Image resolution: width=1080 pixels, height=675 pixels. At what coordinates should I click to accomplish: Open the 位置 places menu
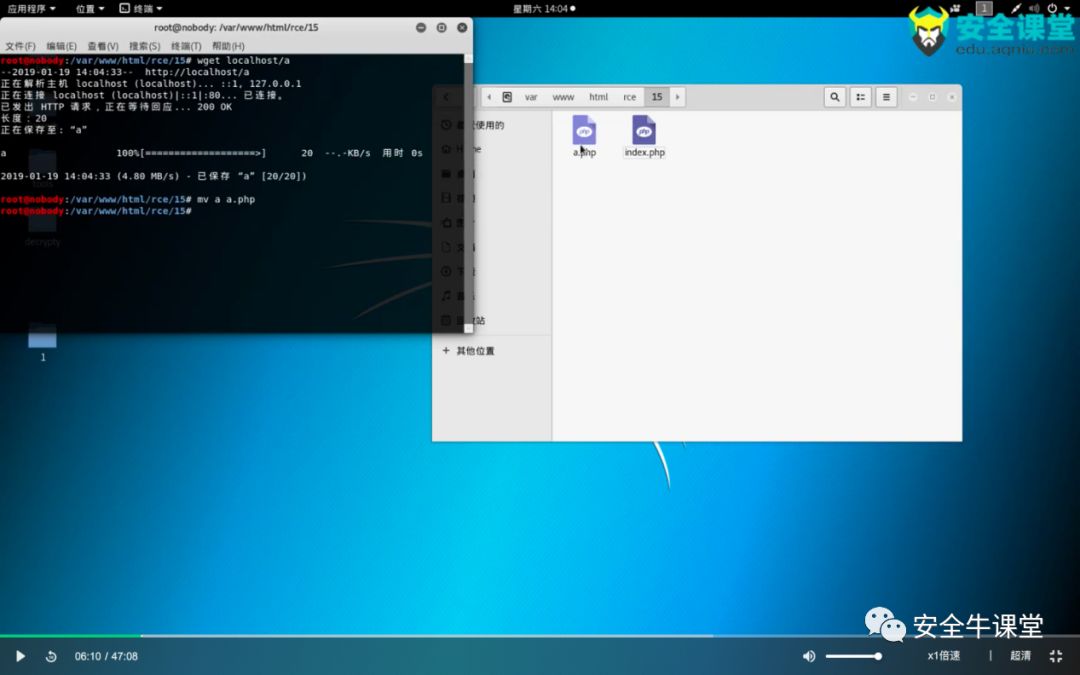[90, 8]
